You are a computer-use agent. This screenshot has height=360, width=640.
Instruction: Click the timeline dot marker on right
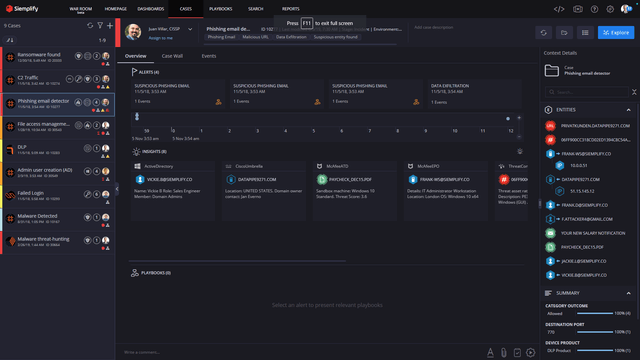coord(508,119)
